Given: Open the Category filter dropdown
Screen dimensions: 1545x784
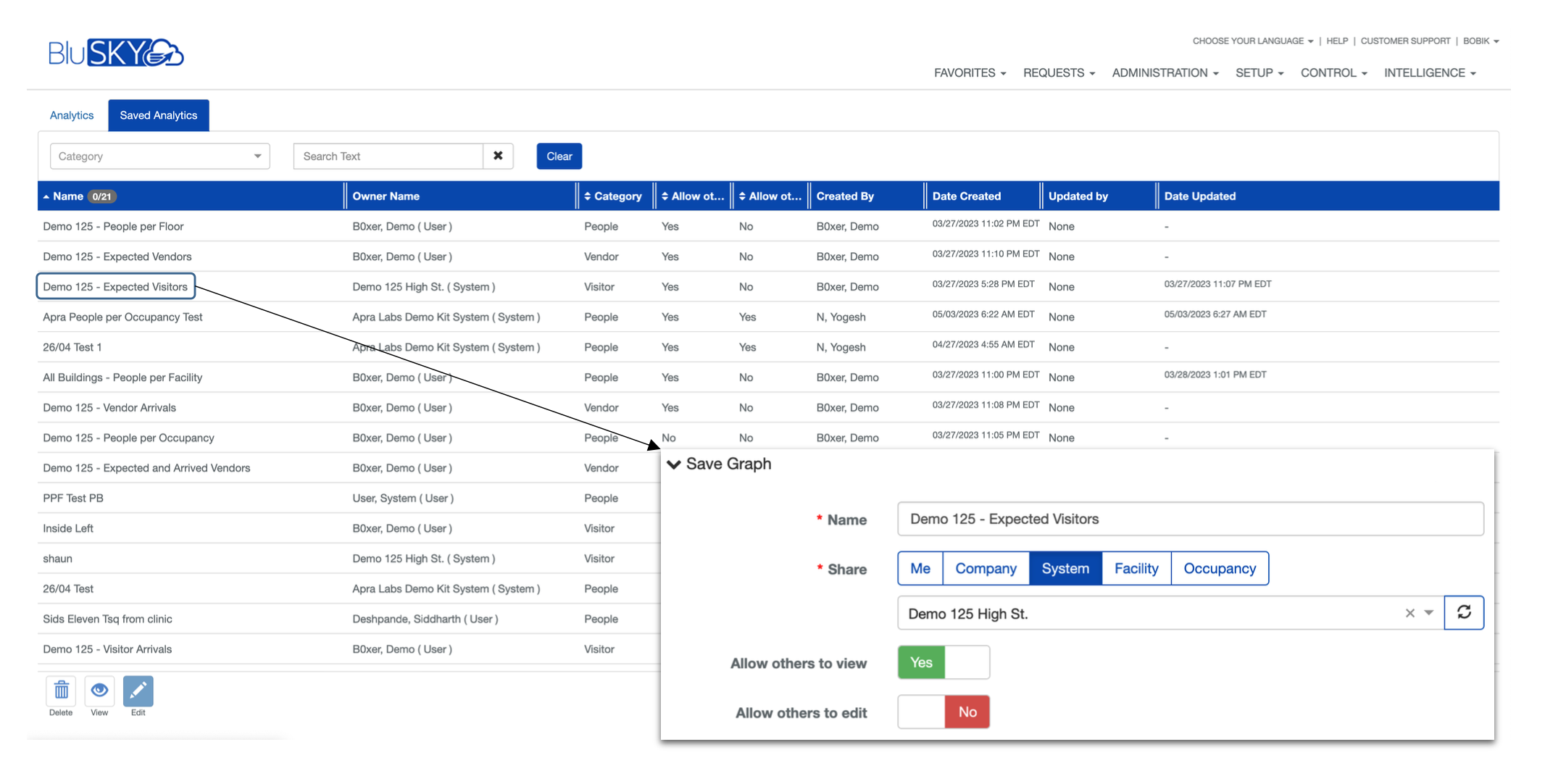Looking at the screenshot, I should pyautogui.click(x=159, y=156).
